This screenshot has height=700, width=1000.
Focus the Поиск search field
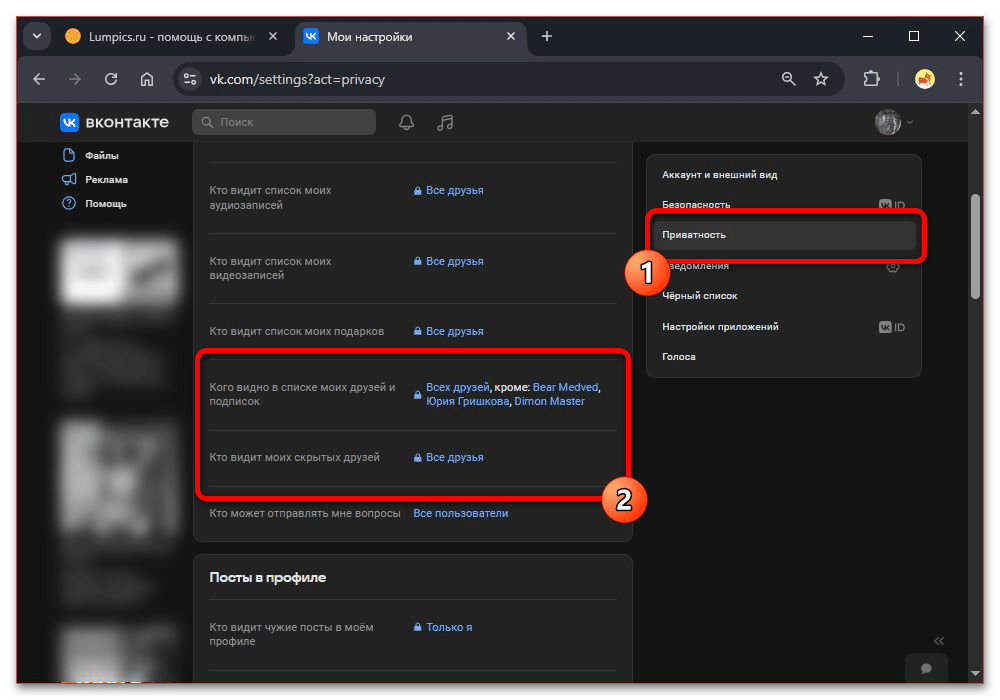point(284,122)
